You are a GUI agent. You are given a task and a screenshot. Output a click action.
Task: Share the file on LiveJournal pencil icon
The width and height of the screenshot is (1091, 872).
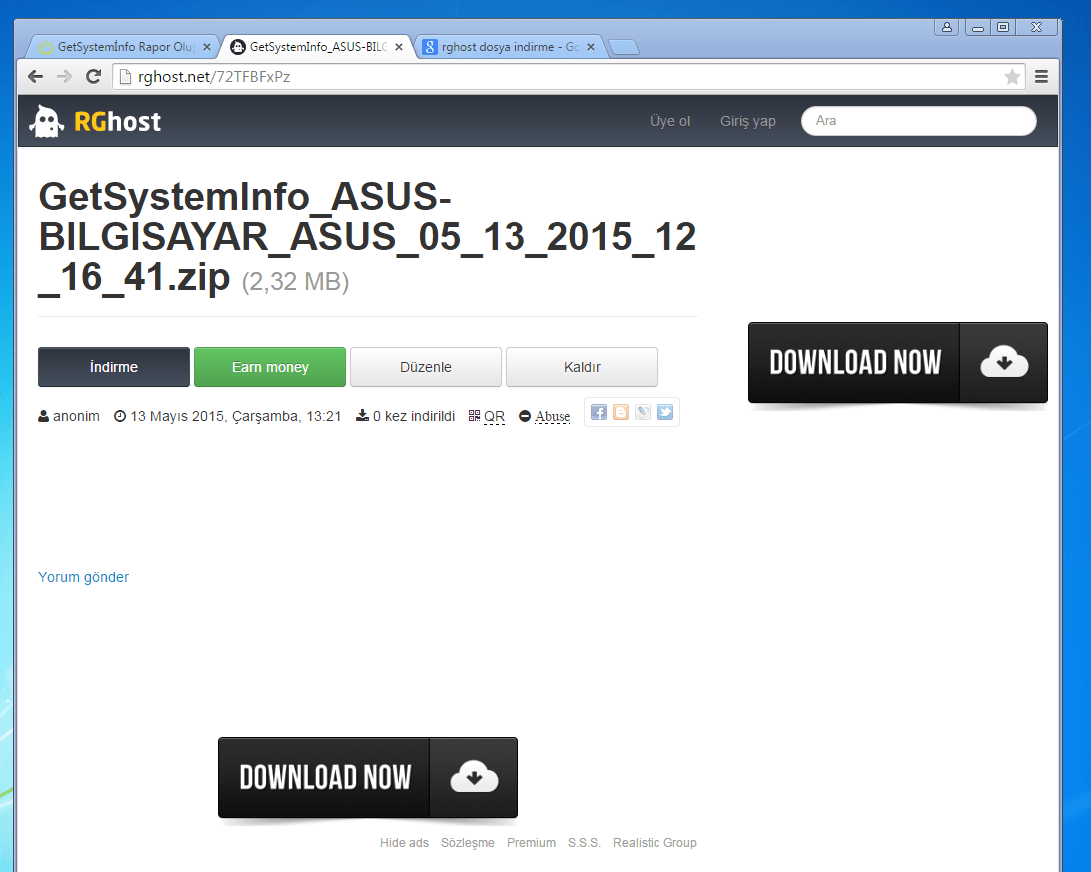click(x=643, y=412)
